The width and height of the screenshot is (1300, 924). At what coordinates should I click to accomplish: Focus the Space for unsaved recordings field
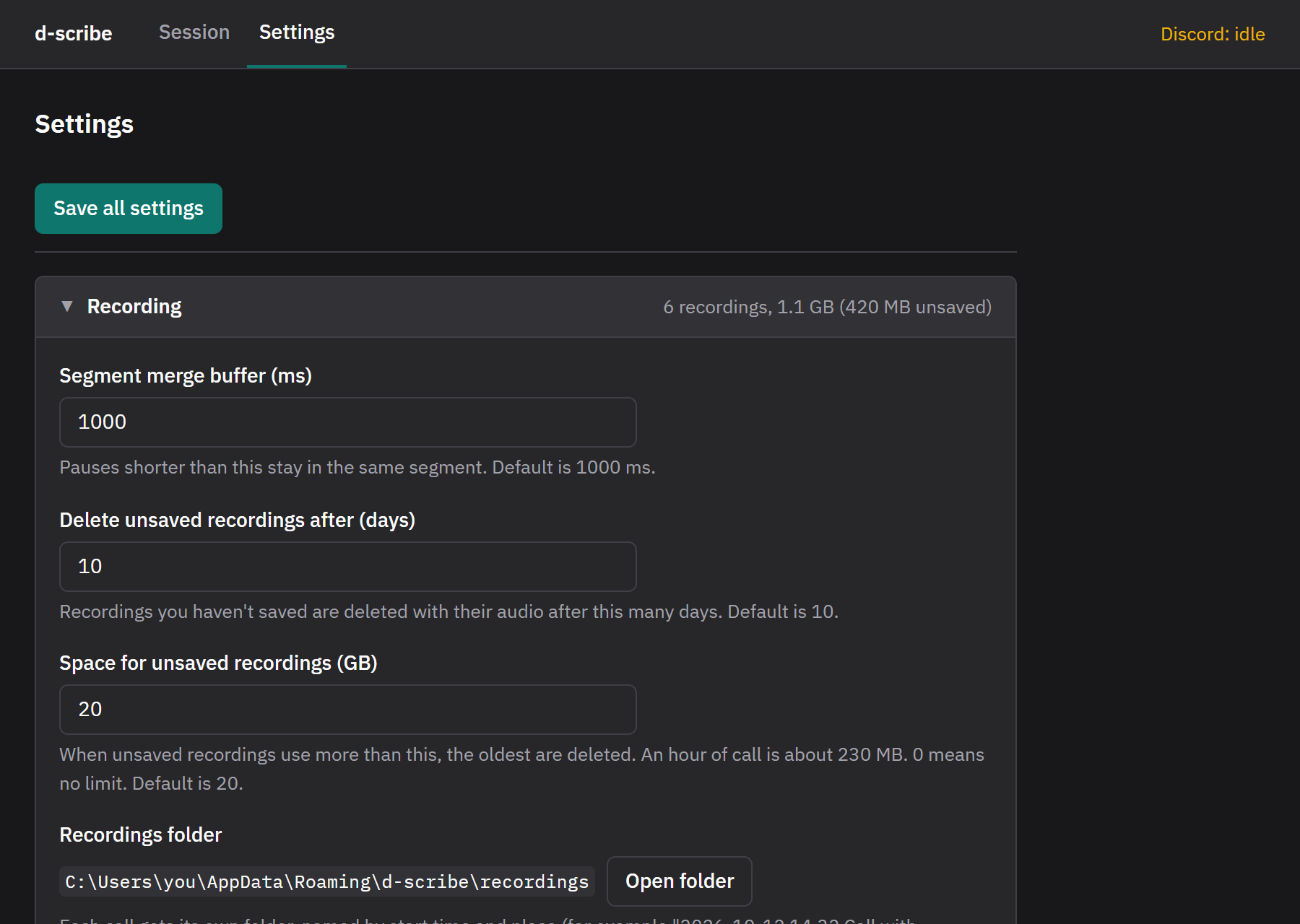tap(348, 710)
